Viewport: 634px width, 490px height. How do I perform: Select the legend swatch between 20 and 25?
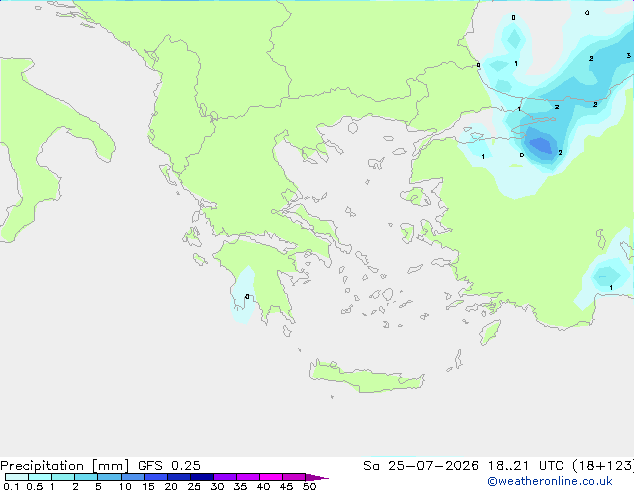179,477
